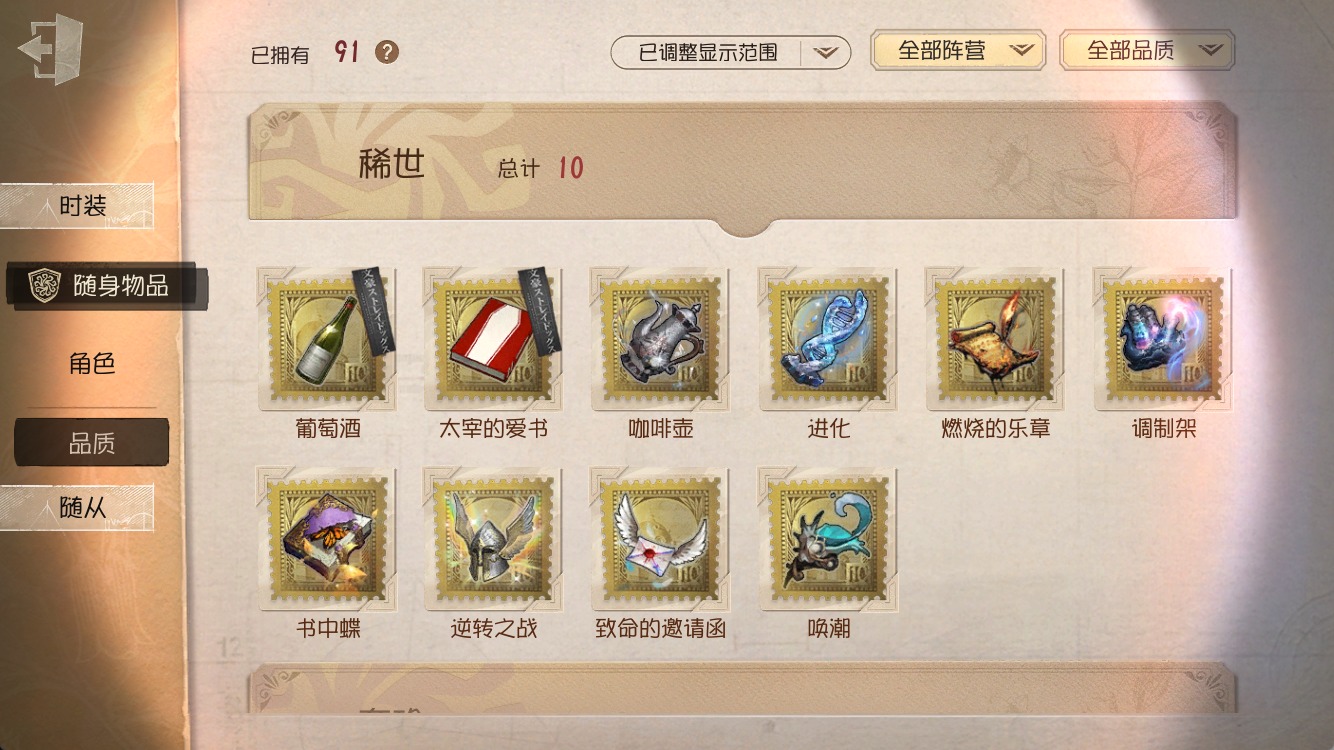Open the 全部阵营 faction filter dropdown

[x=958, y=50]
